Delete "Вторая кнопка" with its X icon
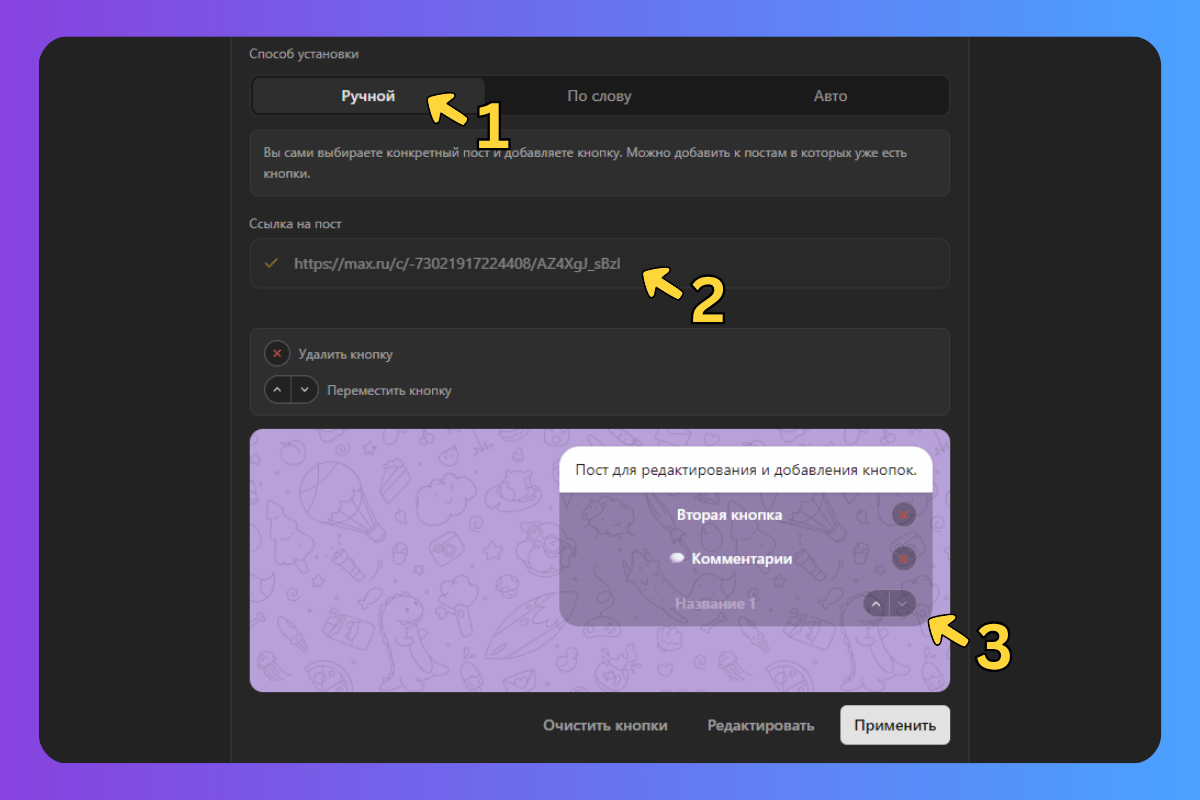Viewport: 1200px width, 800px height. pyautogui.click(x=903, y=515)
